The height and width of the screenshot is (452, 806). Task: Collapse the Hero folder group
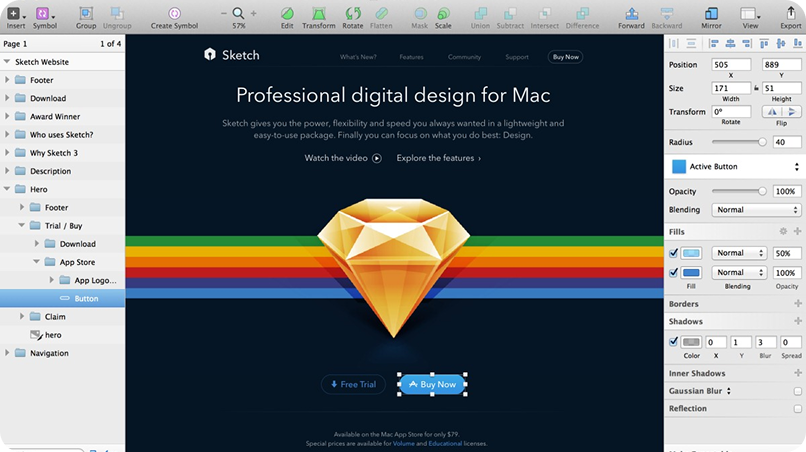tap(7, 189)
